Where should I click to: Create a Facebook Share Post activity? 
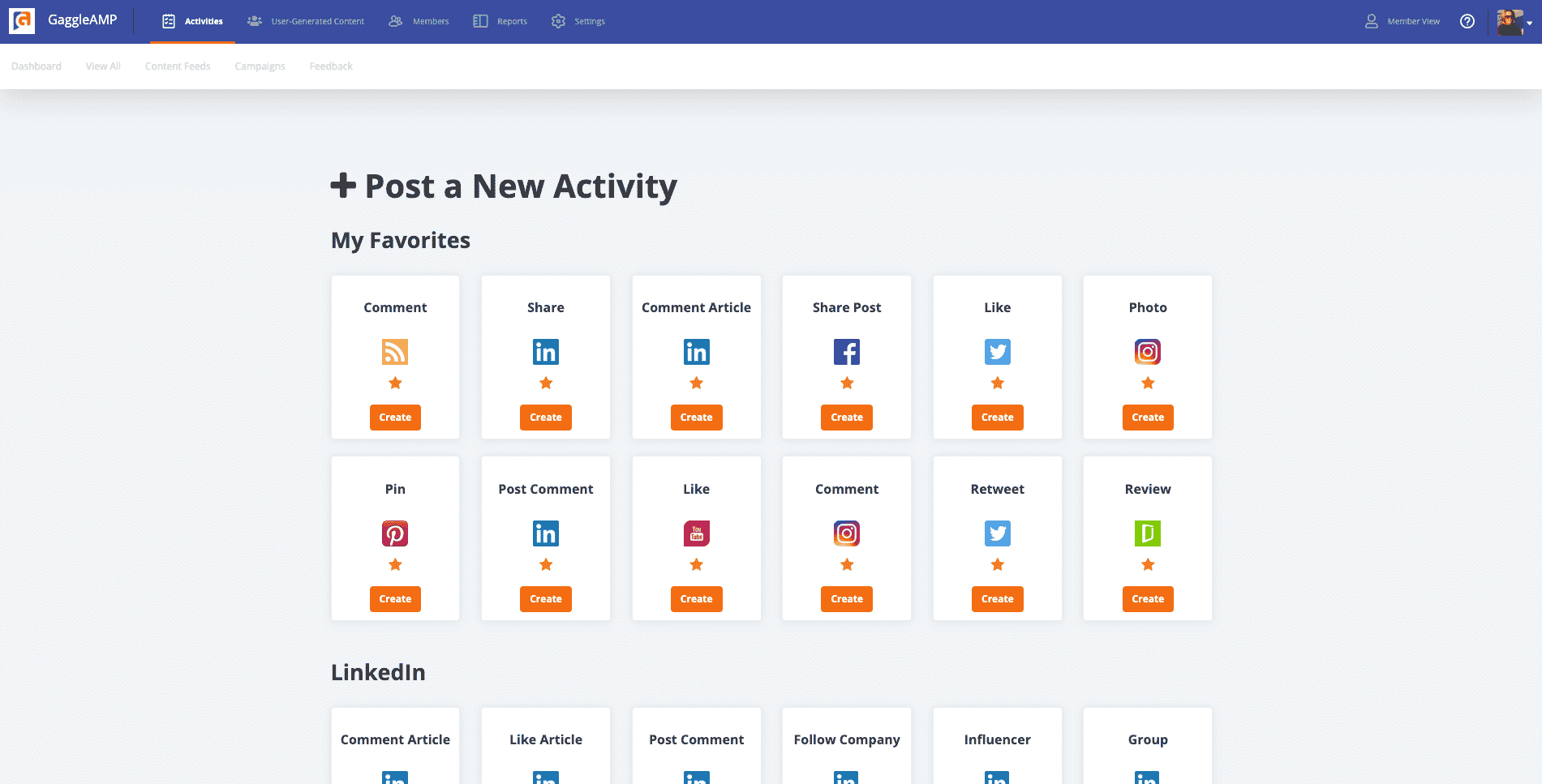(847, 418)
